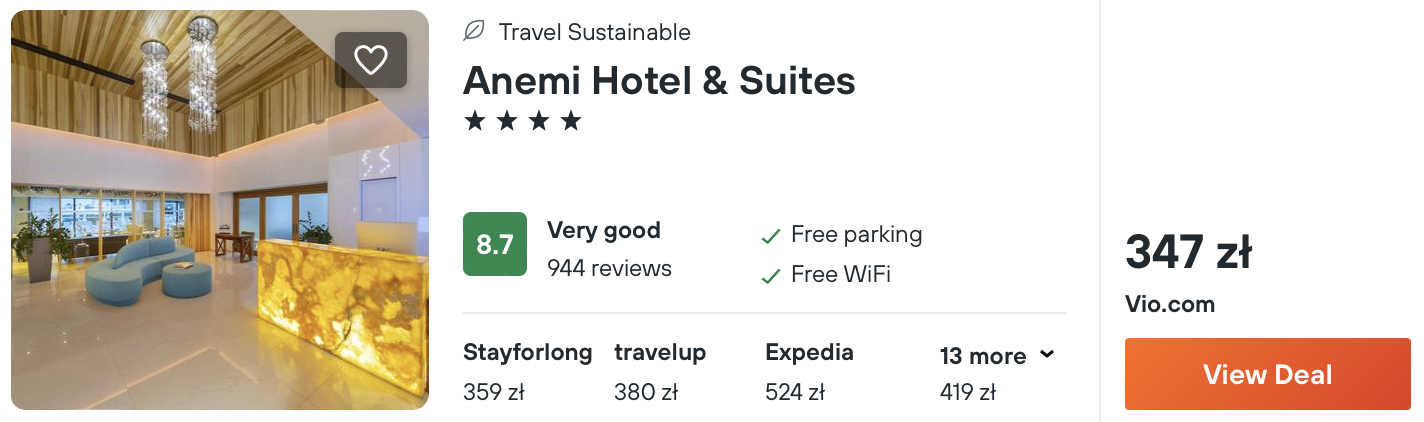Click the Vio.com provider label

[1170, 304]
